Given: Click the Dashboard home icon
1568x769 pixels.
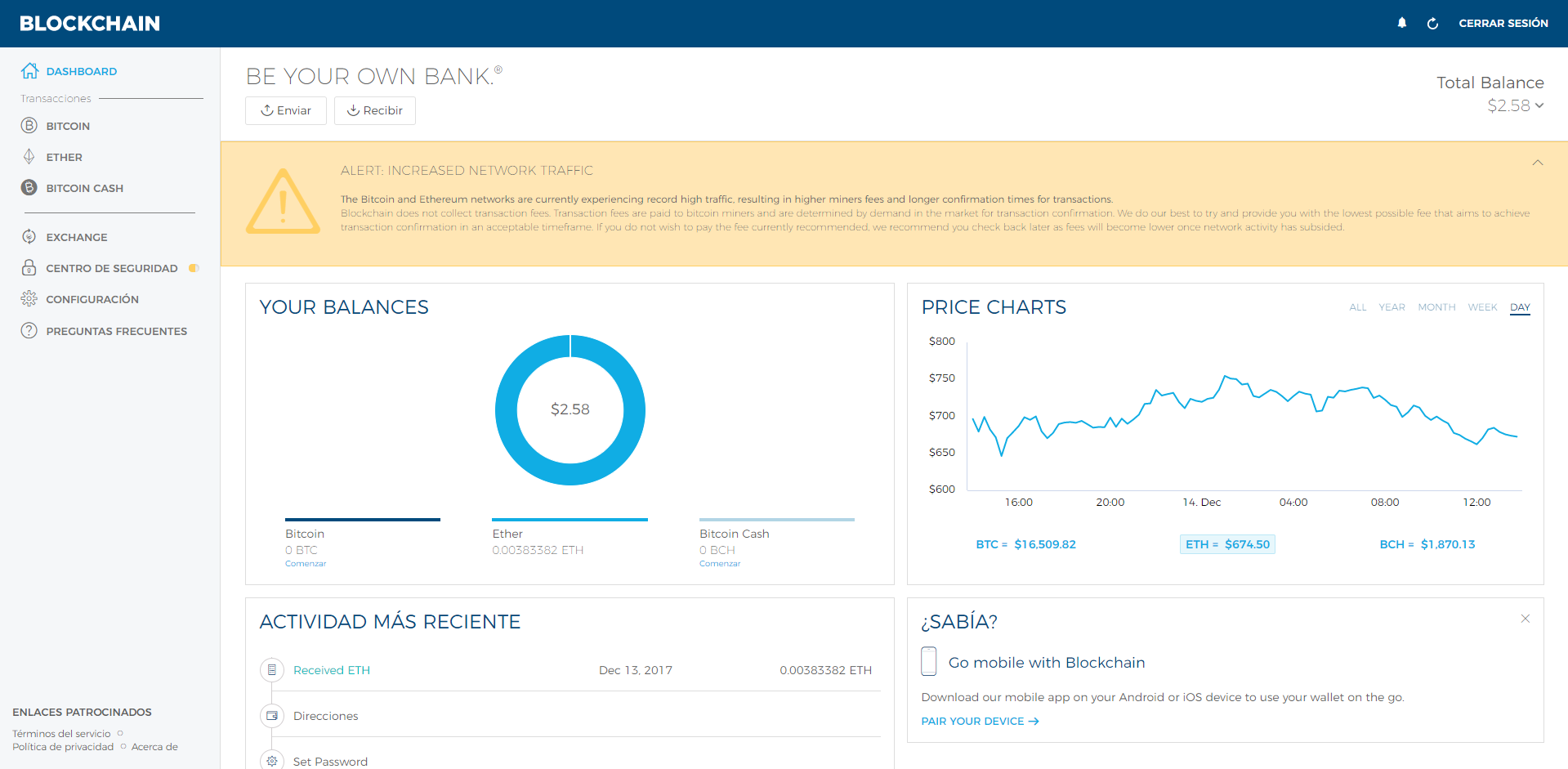Looking at the screenshot, I should coord(29,71).
